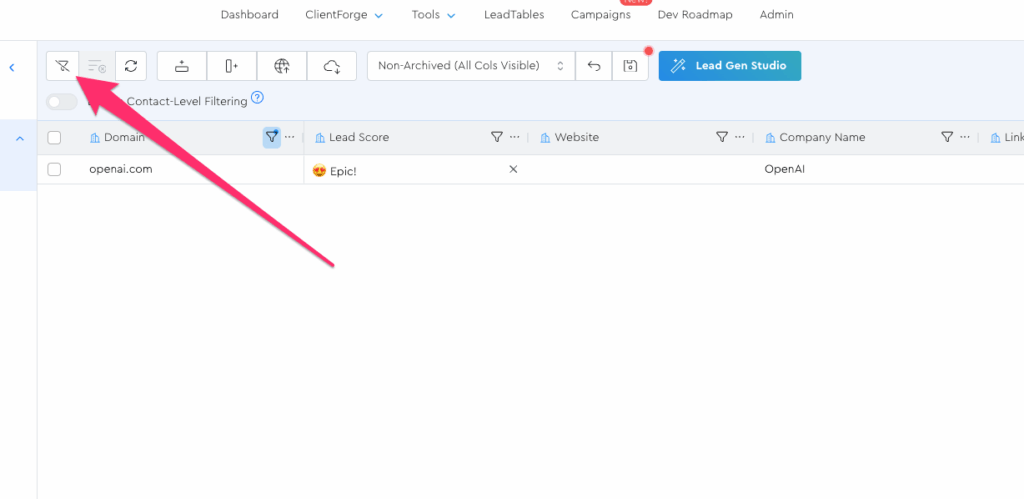Open the help icon beside Contact-Level Filtering
This screenshot has height=499, width=1024.
point(257,98)
